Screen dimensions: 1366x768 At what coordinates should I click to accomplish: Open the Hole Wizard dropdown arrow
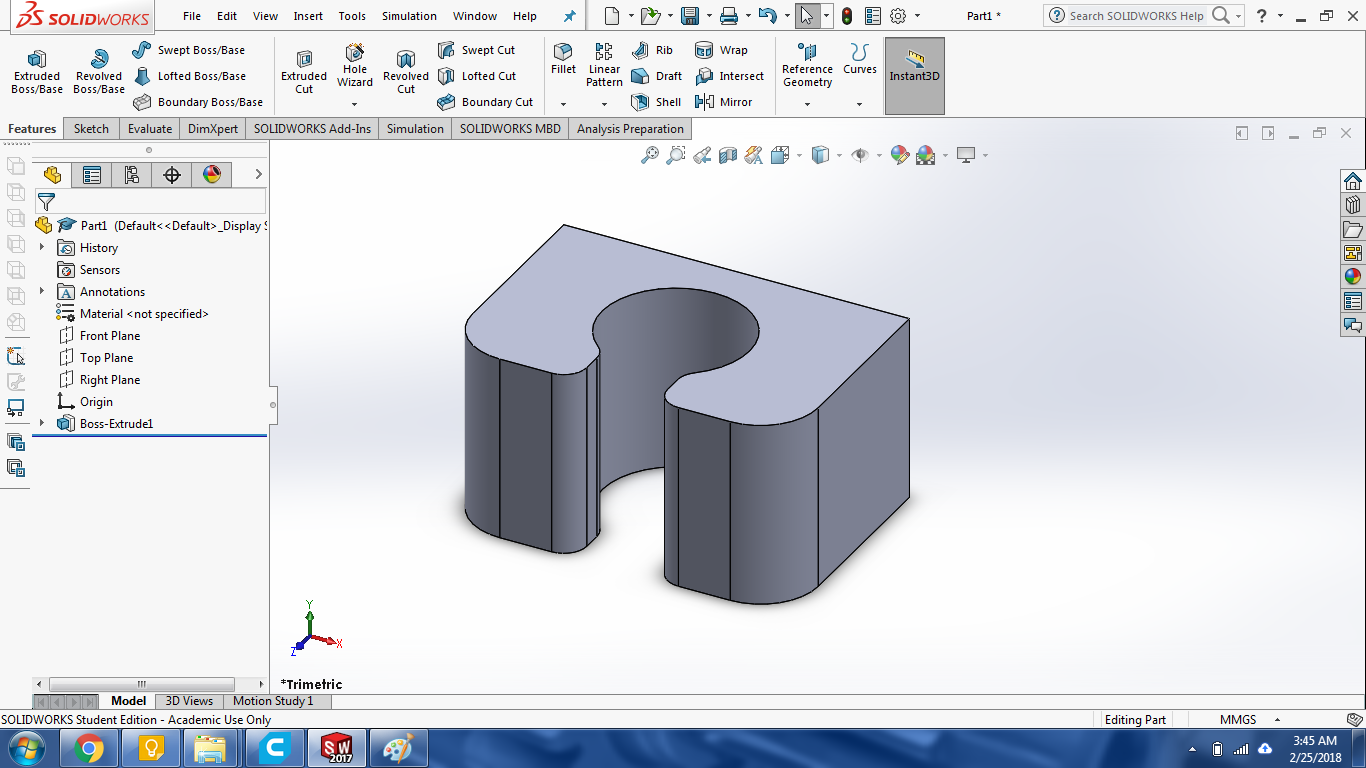pyautogui.click(x=354, y=104)
